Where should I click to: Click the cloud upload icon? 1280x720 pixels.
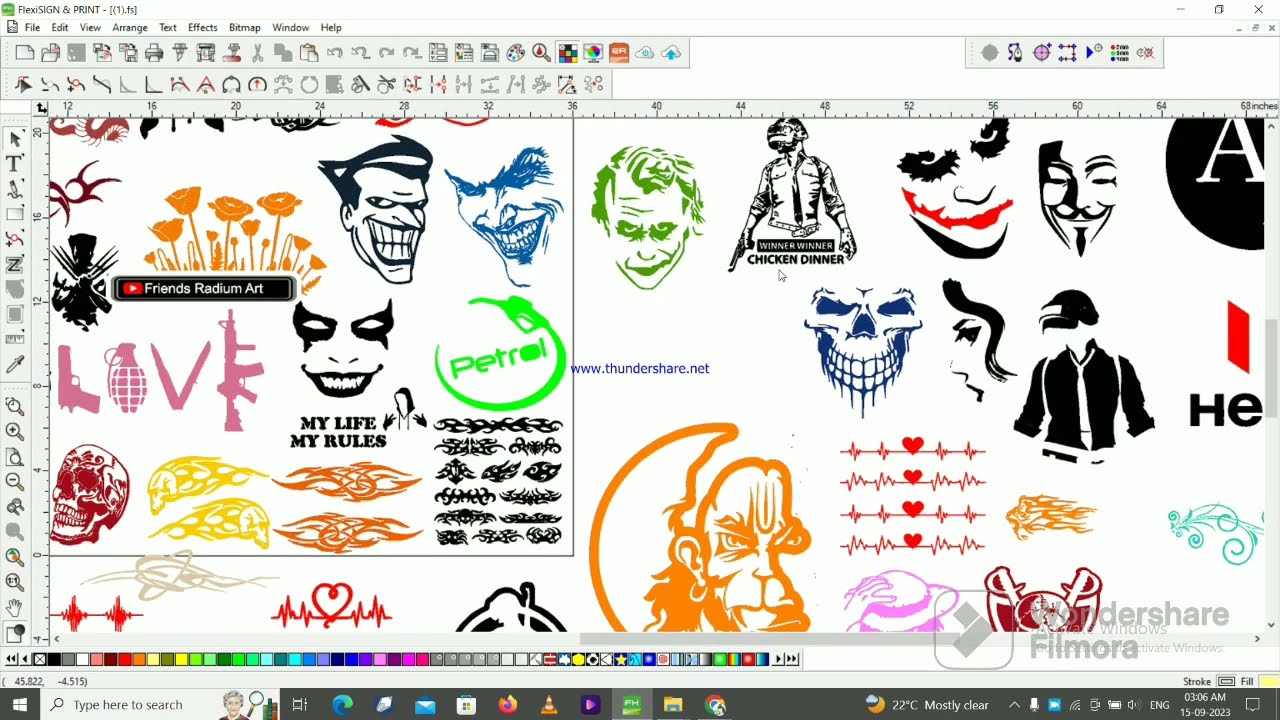coord(671,53)
